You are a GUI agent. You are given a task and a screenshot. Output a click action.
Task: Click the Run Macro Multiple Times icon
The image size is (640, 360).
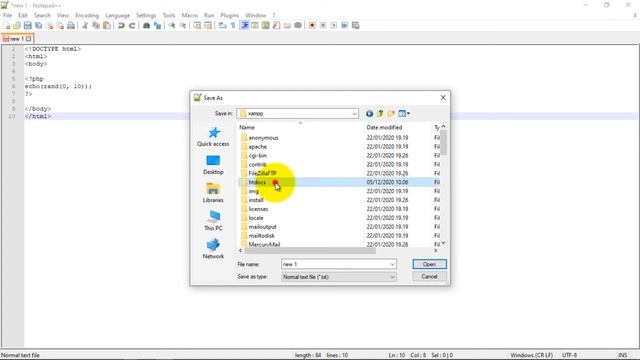point(344,25)
